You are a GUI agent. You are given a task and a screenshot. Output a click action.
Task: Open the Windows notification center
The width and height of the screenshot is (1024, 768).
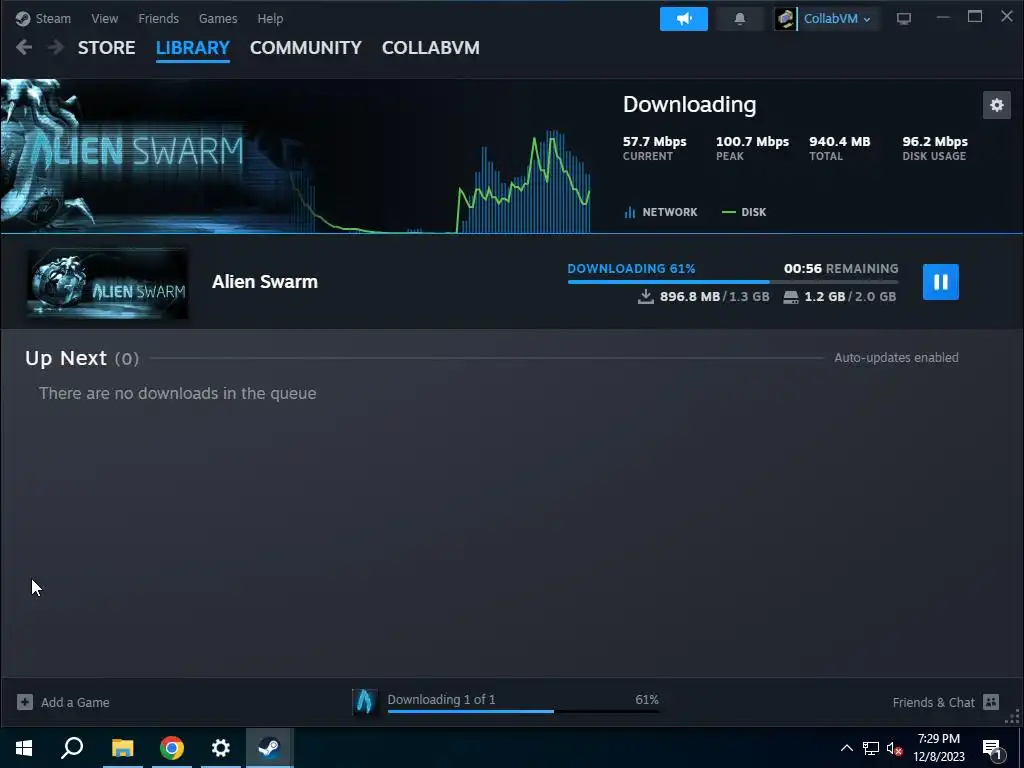click(992, 749)
